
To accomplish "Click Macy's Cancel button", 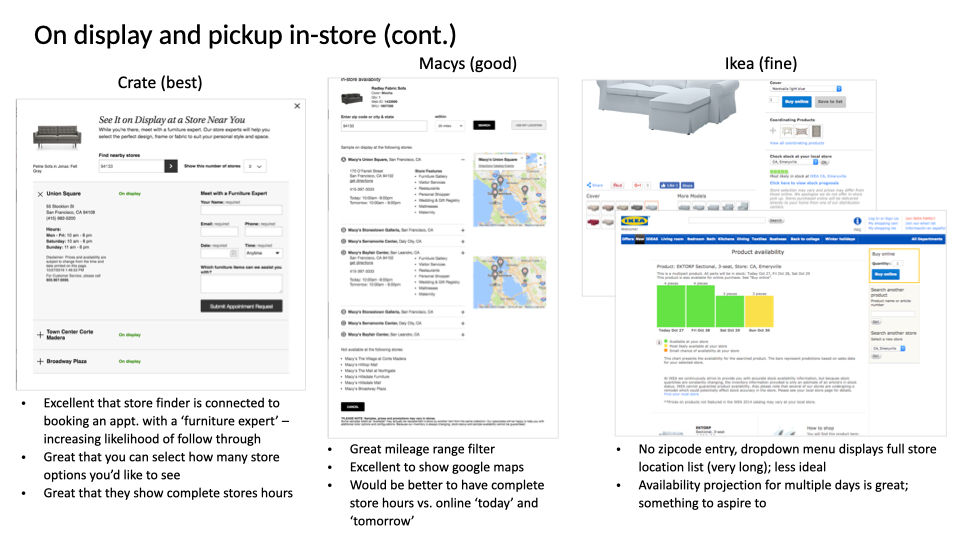I will 353,407.
